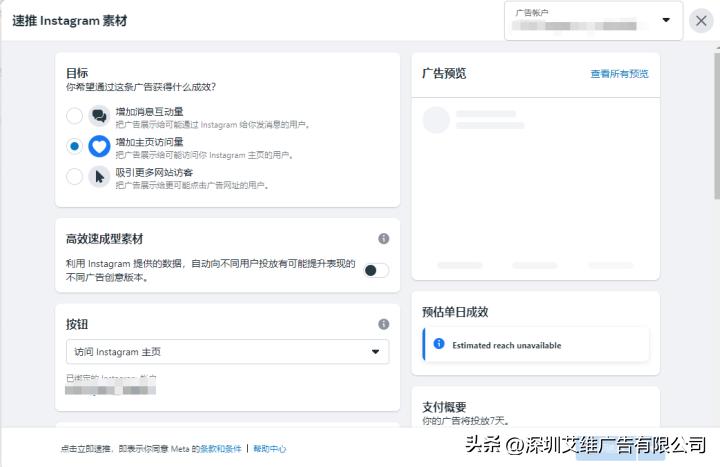Image resolution: width=720 pixels, height=467 pixels.
Task: Click the 增加主页访问量 option label
Action: click(149, 142)
